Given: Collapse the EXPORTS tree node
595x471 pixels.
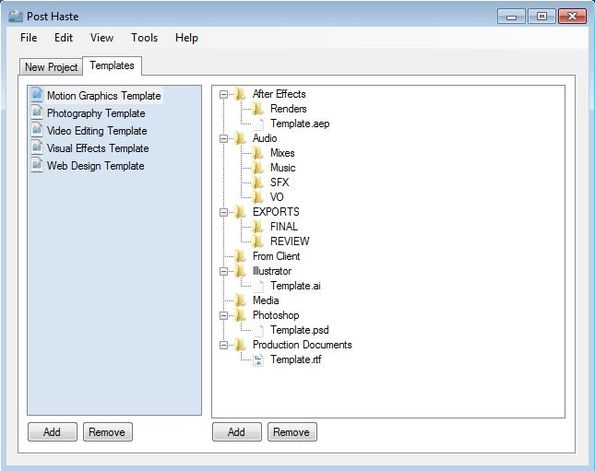Looking at the screenshot, I should click(x=224, y=212).
